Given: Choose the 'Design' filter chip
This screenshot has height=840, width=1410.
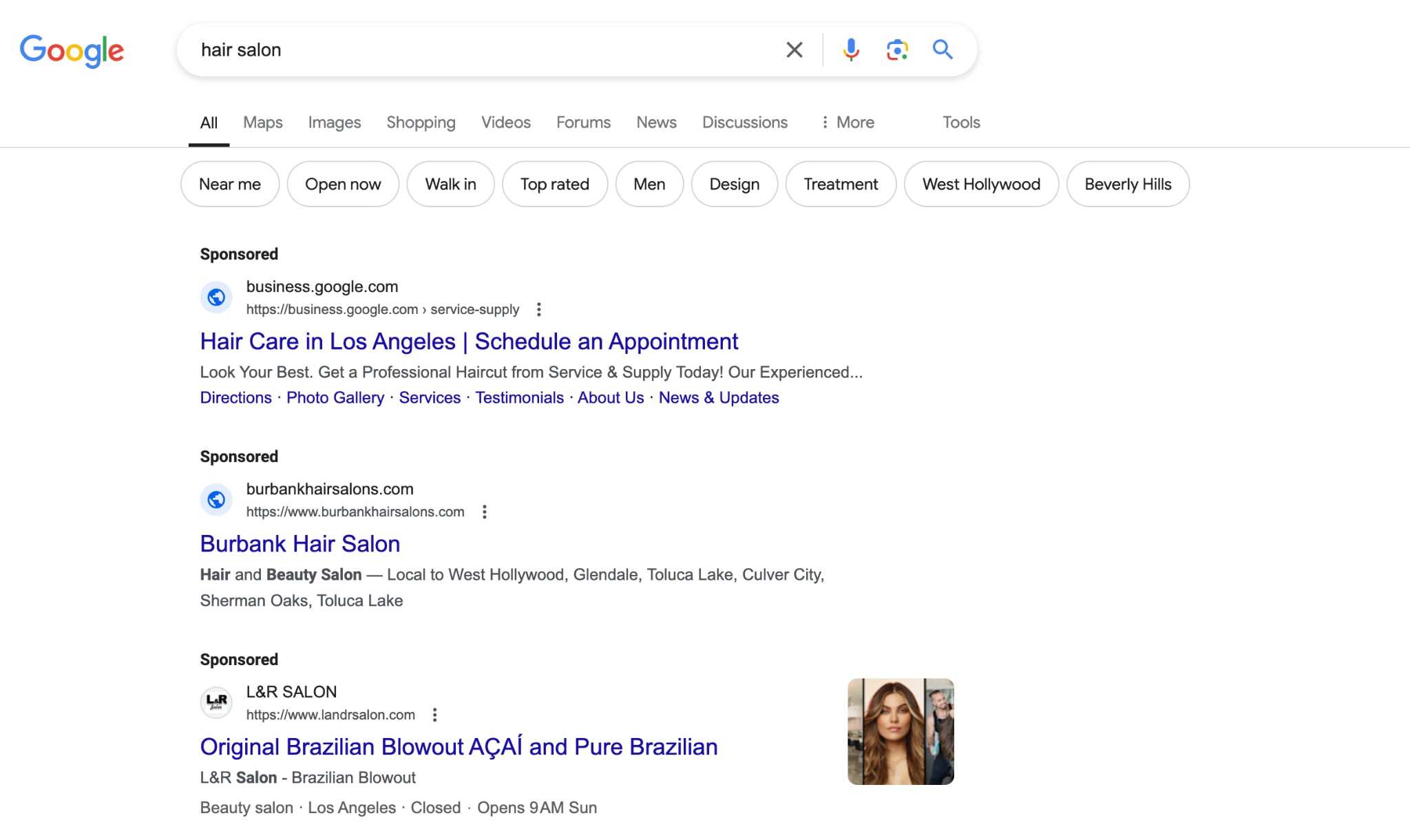Looking at the screenshot, I should click(735, 184).
